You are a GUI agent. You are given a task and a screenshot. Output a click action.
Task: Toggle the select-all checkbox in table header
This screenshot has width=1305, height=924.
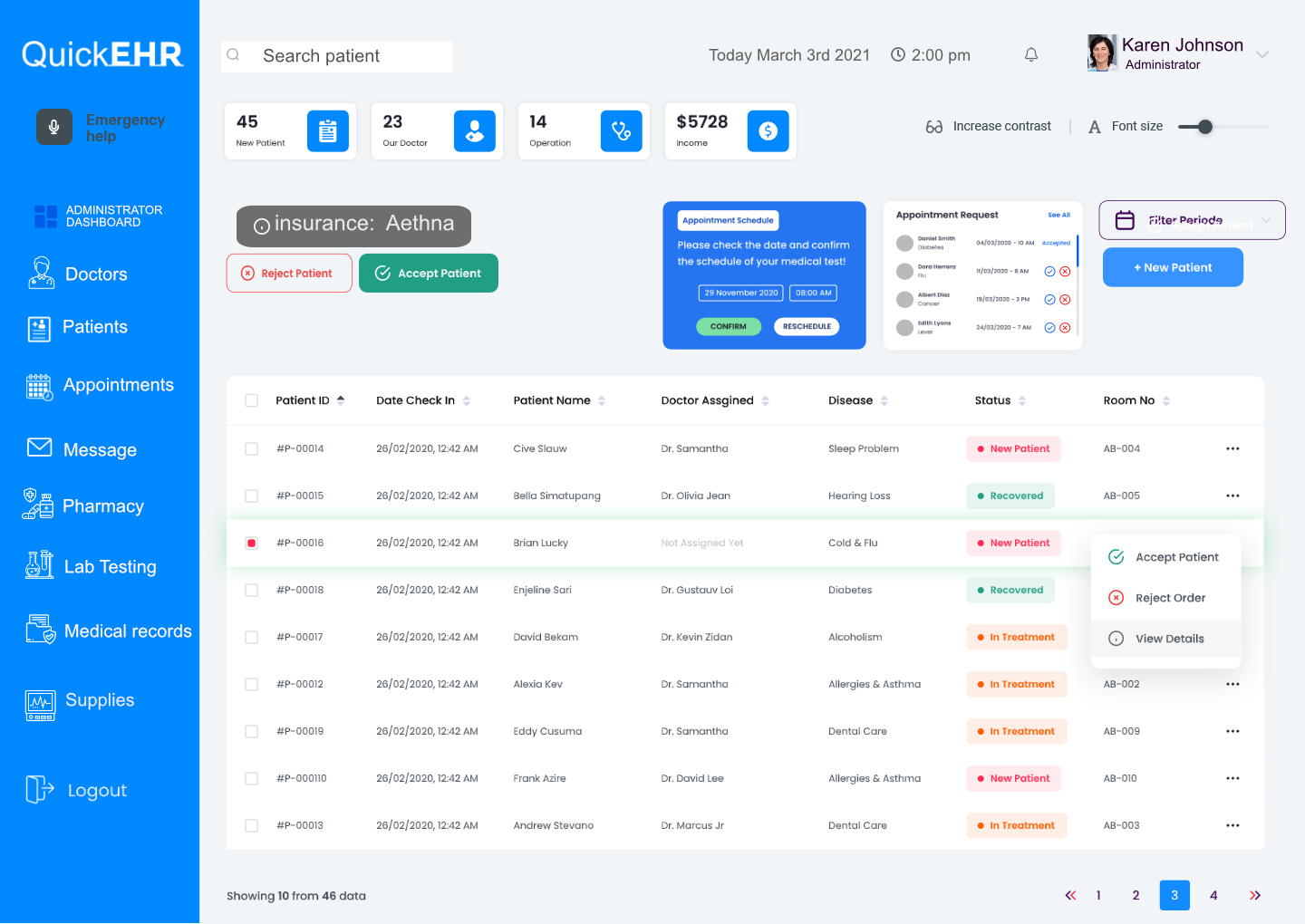pos(252,400)
